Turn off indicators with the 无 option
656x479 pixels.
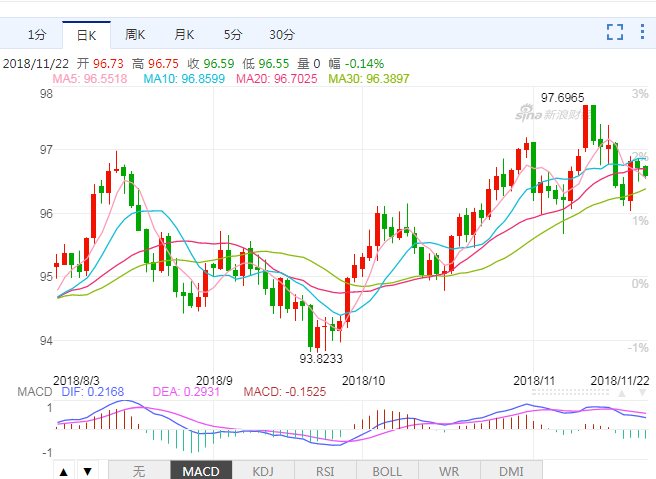point(139,471)
